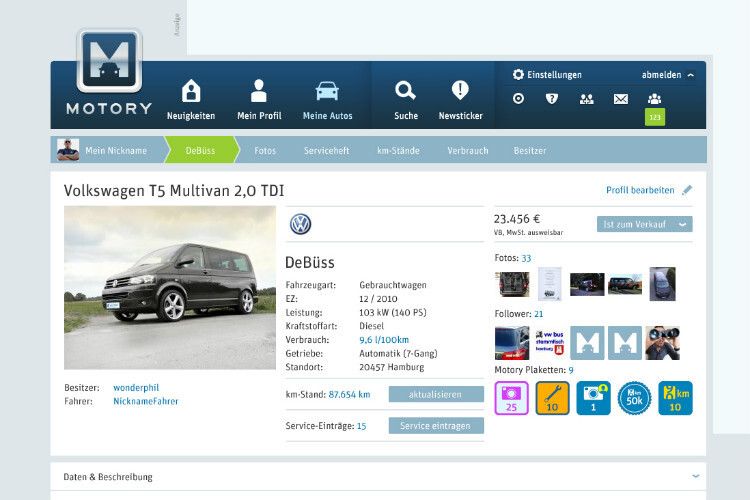The height and width of the screenshot is (500, 750).
Task: Click the Profil bearbeiten link
Action: (640, 190)
